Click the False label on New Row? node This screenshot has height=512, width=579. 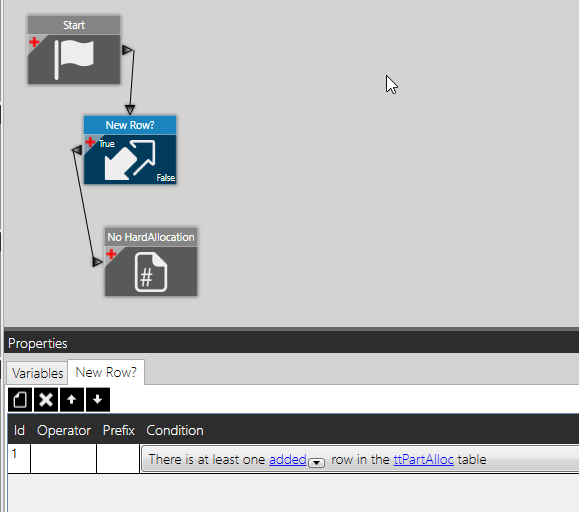tap(165, 178)
